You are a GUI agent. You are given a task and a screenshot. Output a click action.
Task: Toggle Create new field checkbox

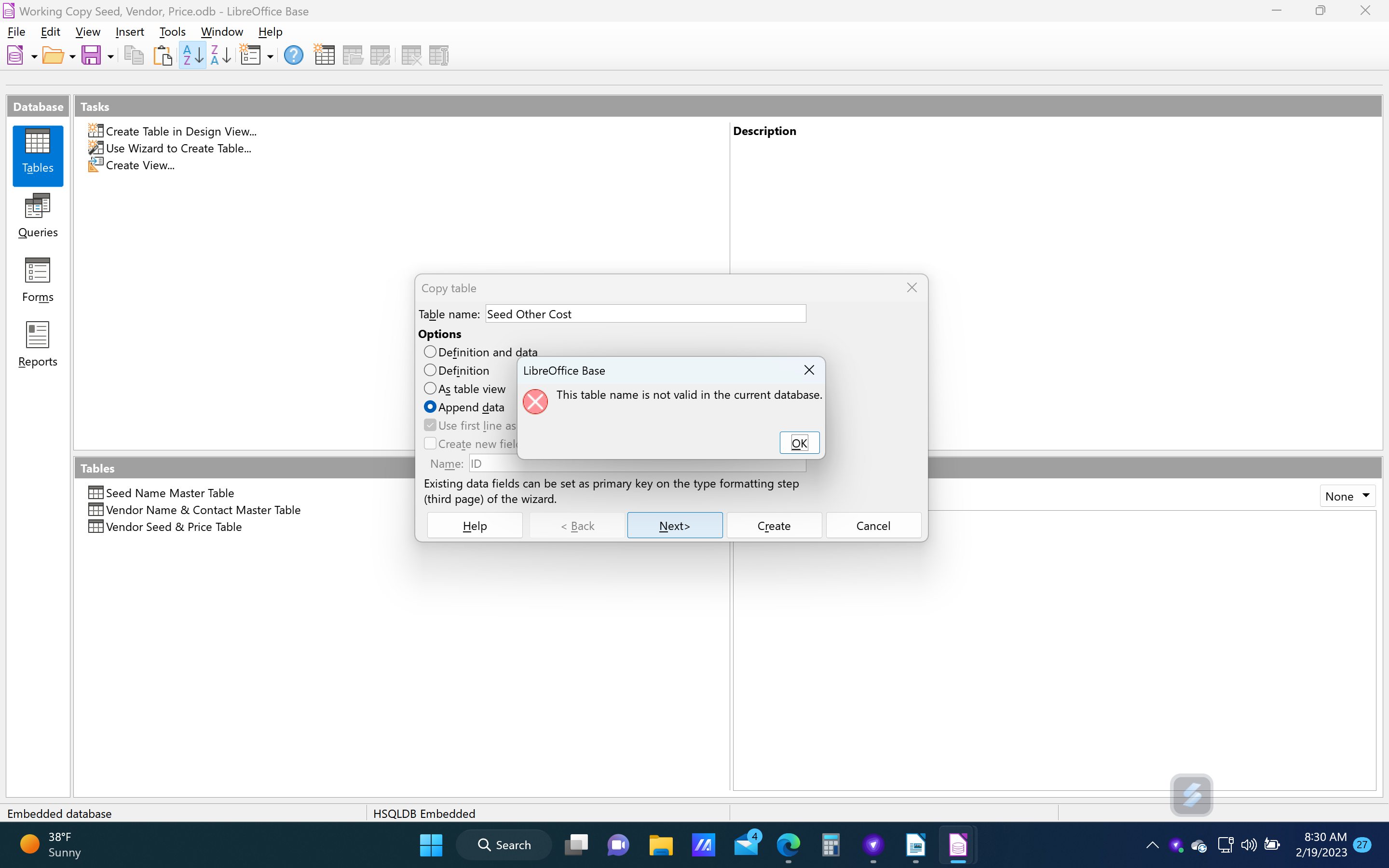430,443
